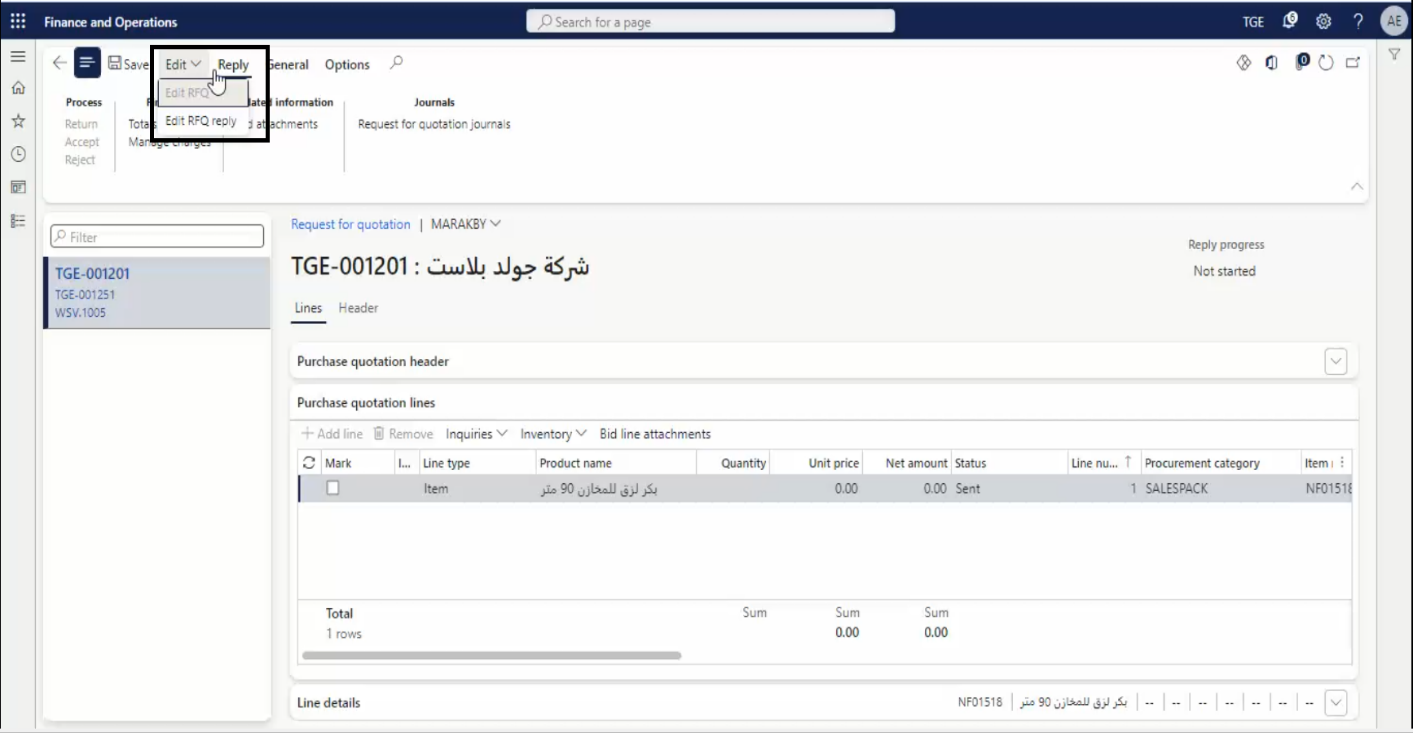Open the Favorites star in the sidebar
Viewport: 1413px width, 733px height.
point(18,122)
